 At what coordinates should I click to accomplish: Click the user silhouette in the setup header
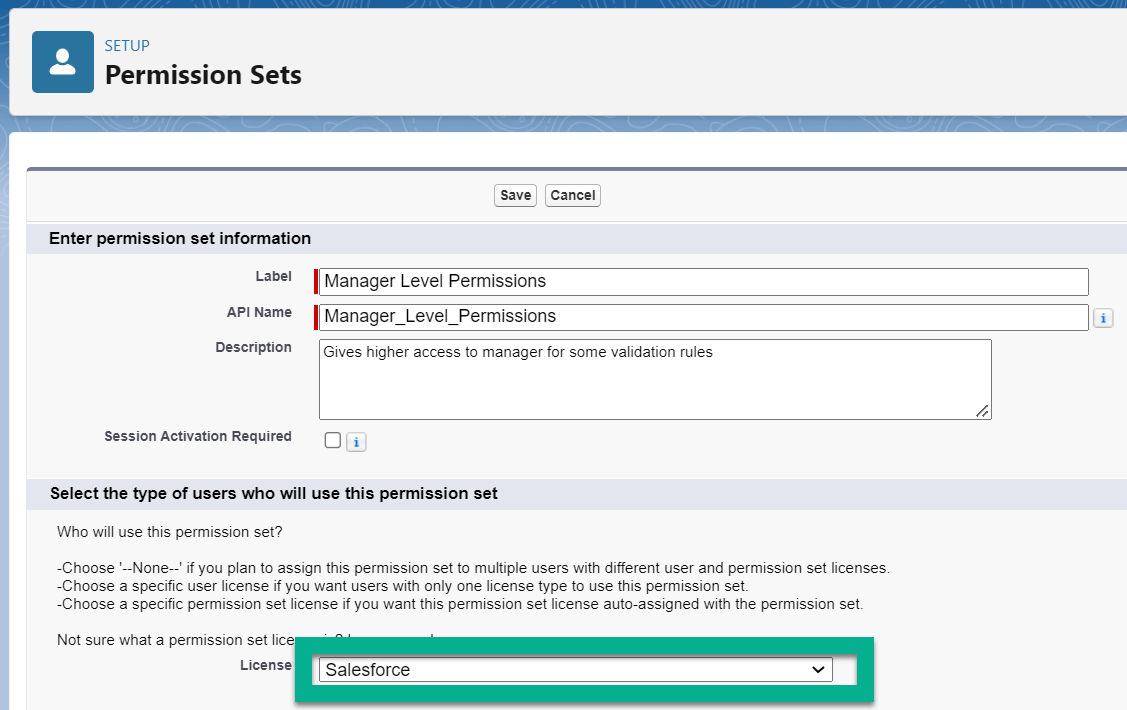62,61
